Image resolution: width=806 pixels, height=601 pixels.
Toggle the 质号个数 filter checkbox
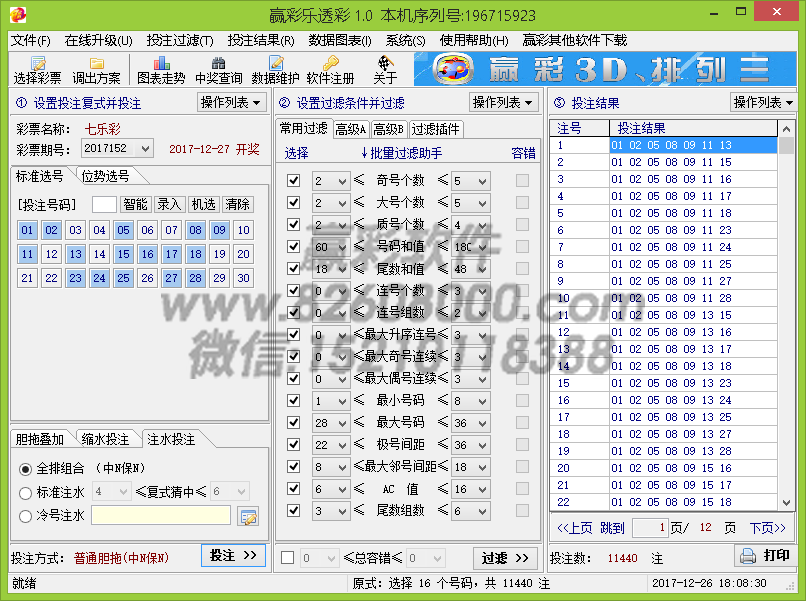(x=294, y=225)
